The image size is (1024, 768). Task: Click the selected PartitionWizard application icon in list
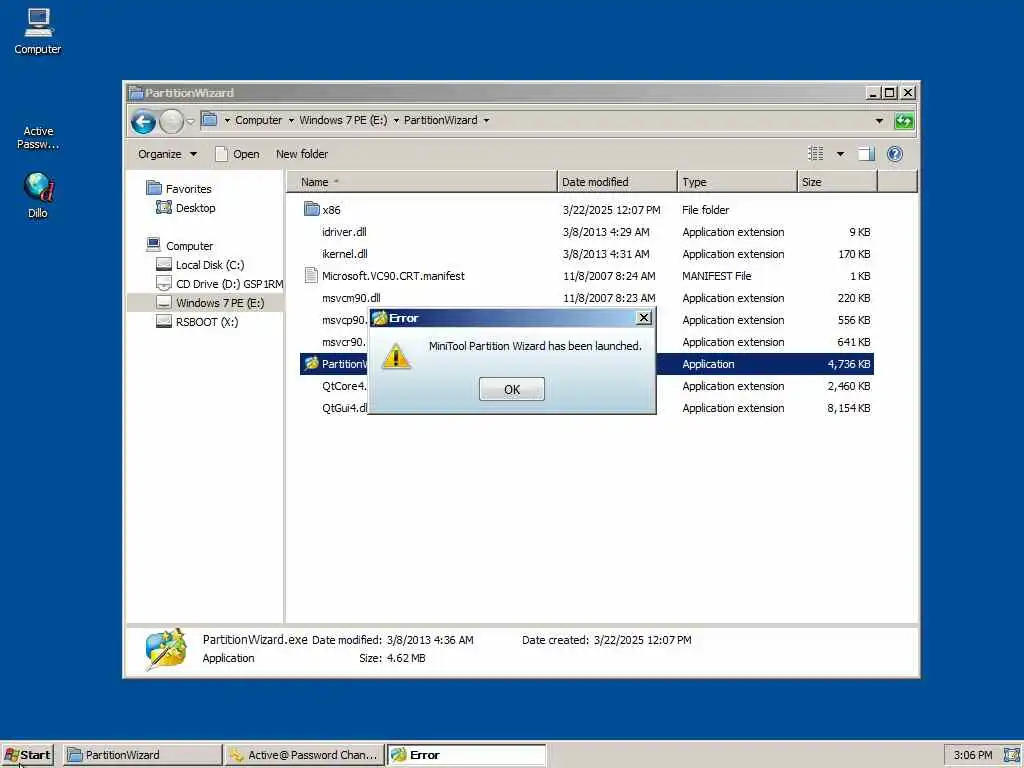[312, 363]
